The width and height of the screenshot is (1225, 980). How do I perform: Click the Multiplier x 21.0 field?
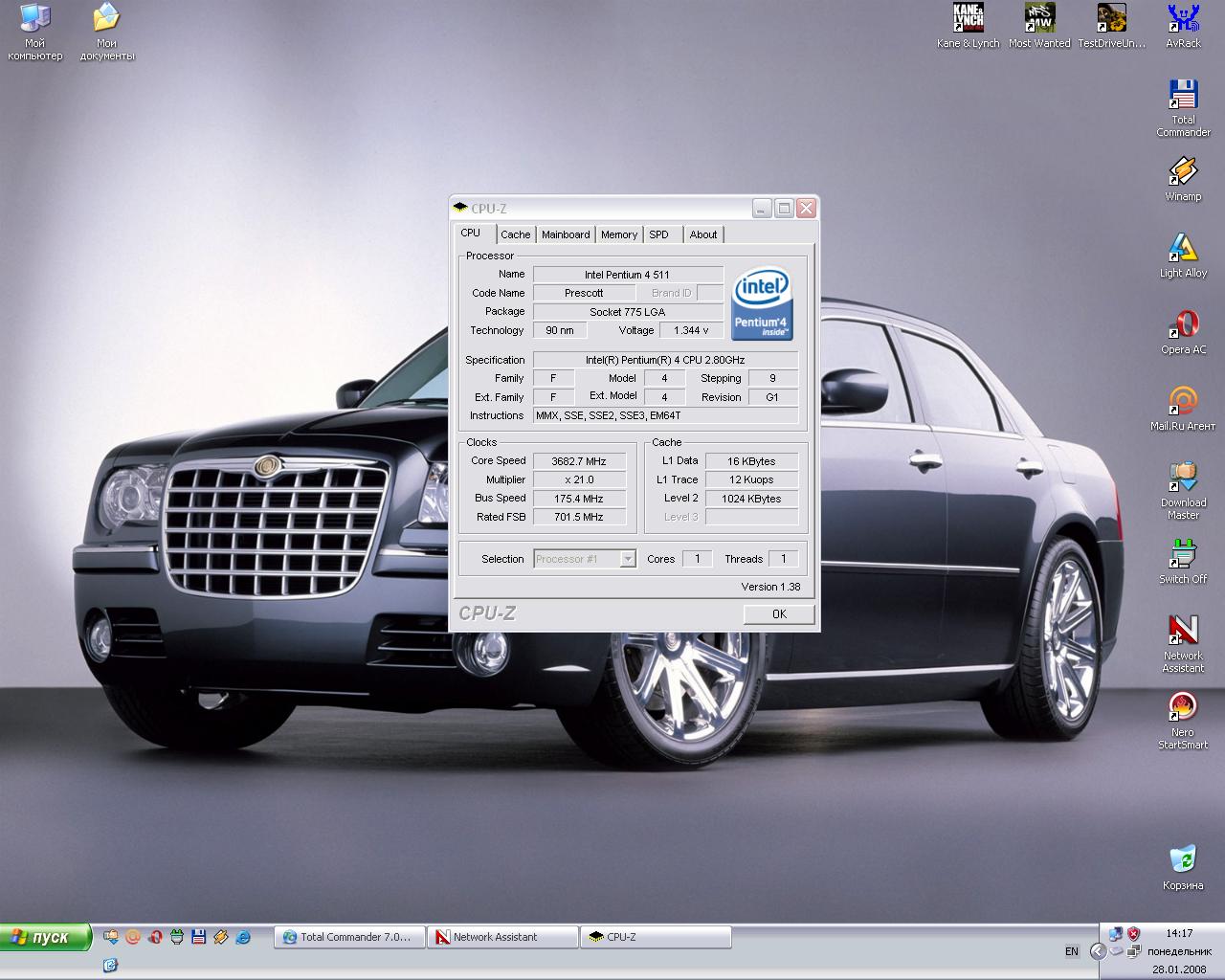pyautogui.click(x=579, y=479)
